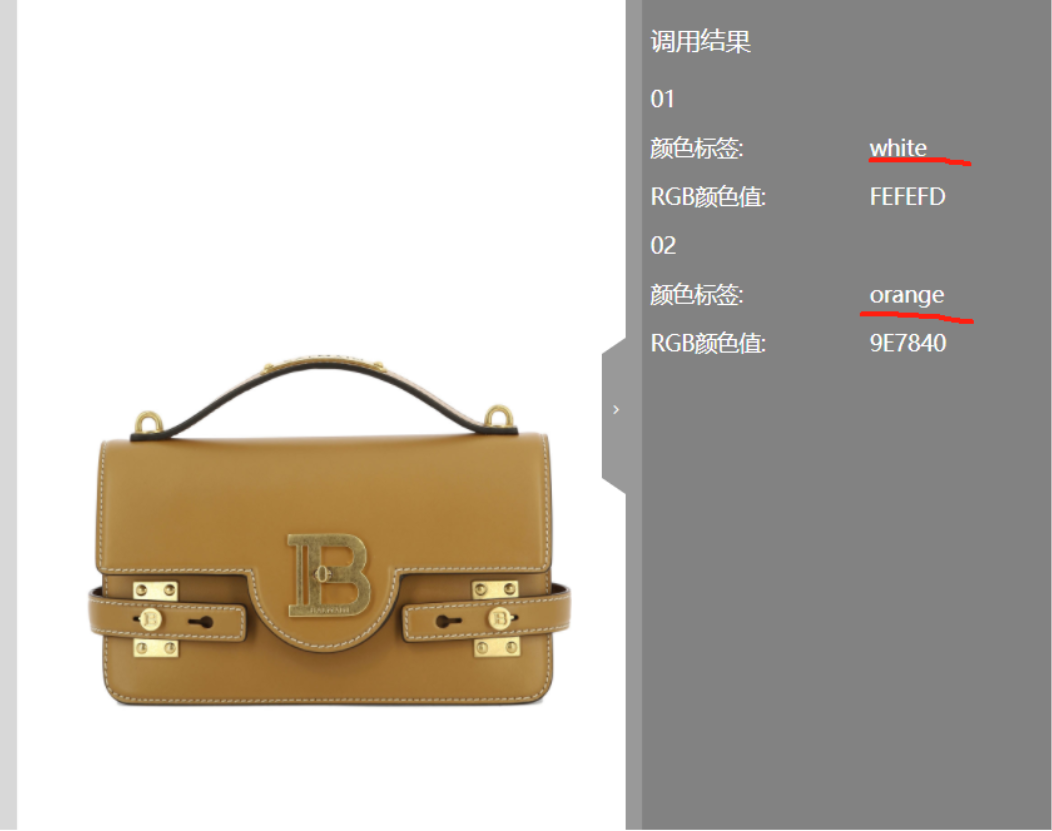This screenshot has width=1052, height=831.
Task: Click the RGB颜色值 label under entry 02
Action: pyautogui.click(x=708, y=343)
